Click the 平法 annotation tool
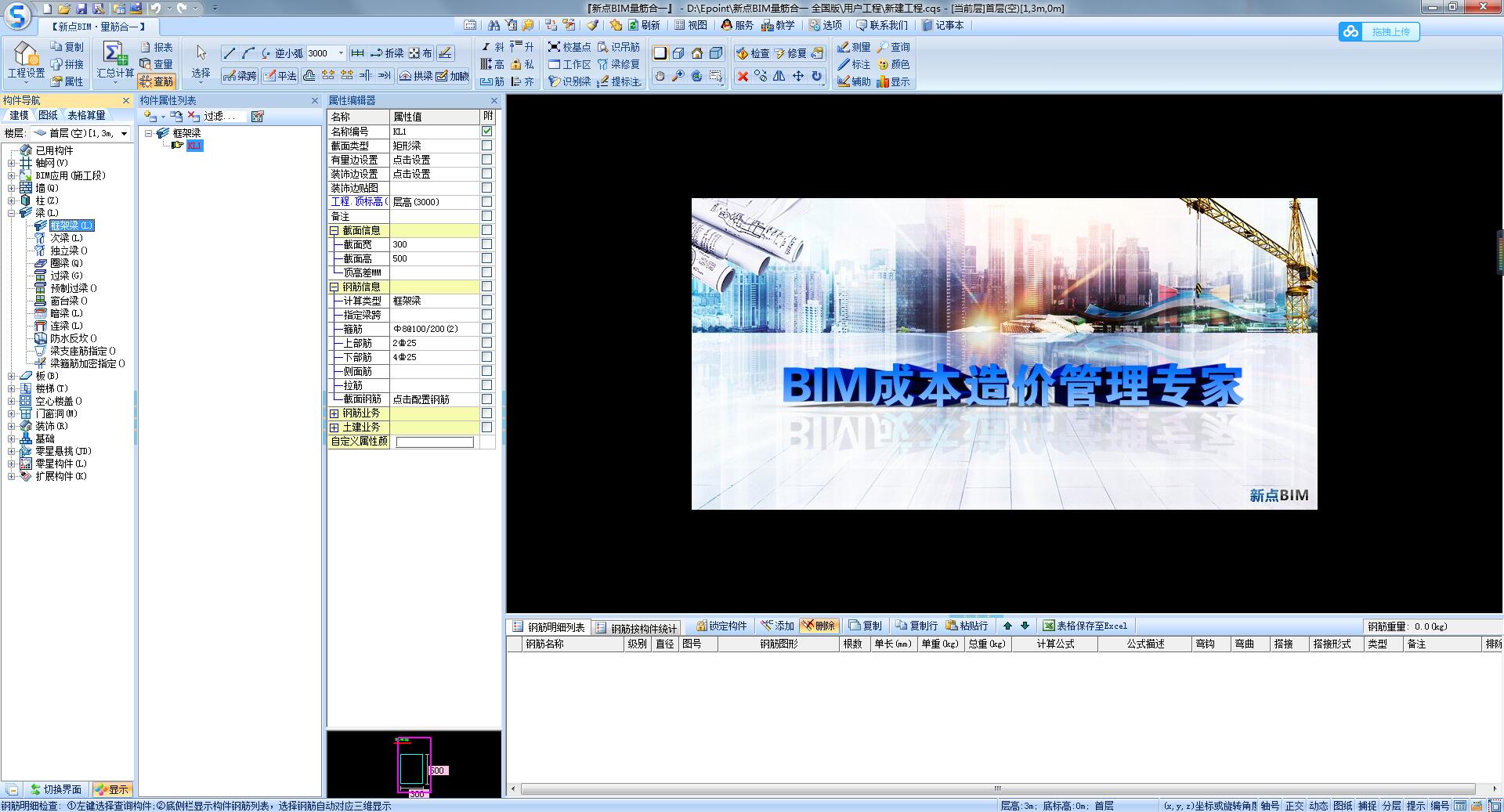 [280, 76]
